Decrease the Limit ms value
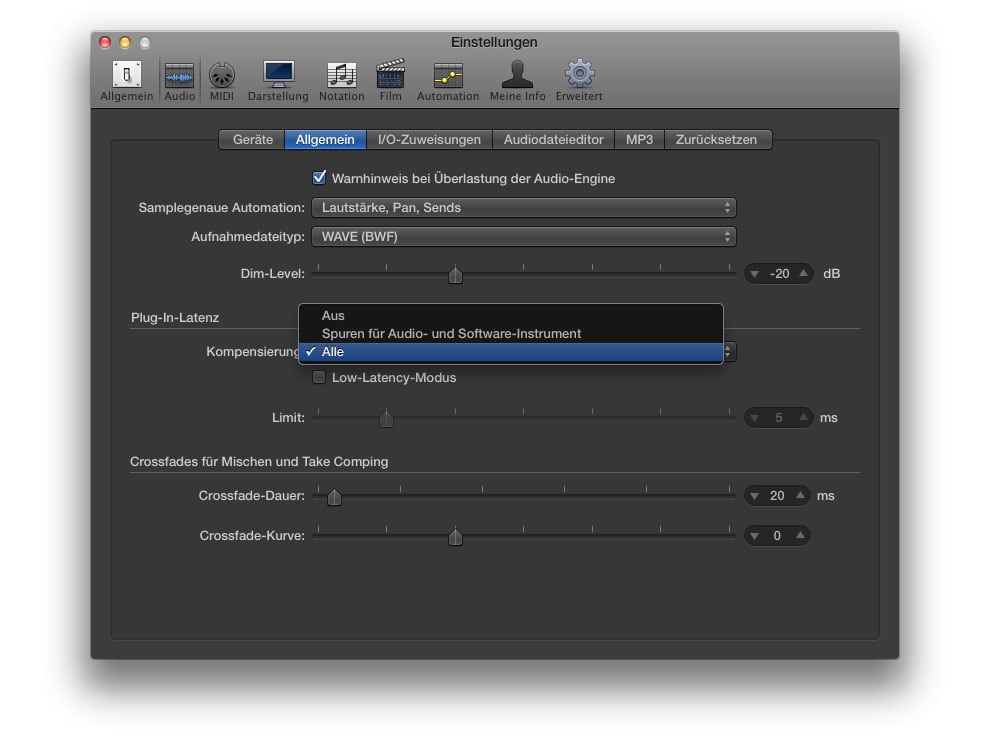 (x=755, y=418)
